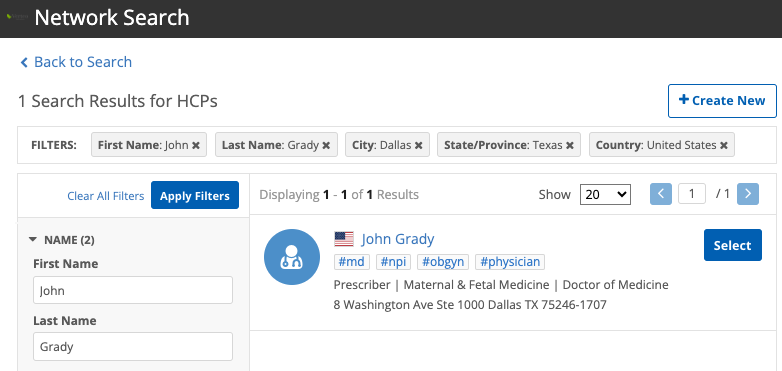Image resolution: width=782 pixels, height=371 pixels.
Task: Go back via Back to Search link
Action: (x=76, y=62)
